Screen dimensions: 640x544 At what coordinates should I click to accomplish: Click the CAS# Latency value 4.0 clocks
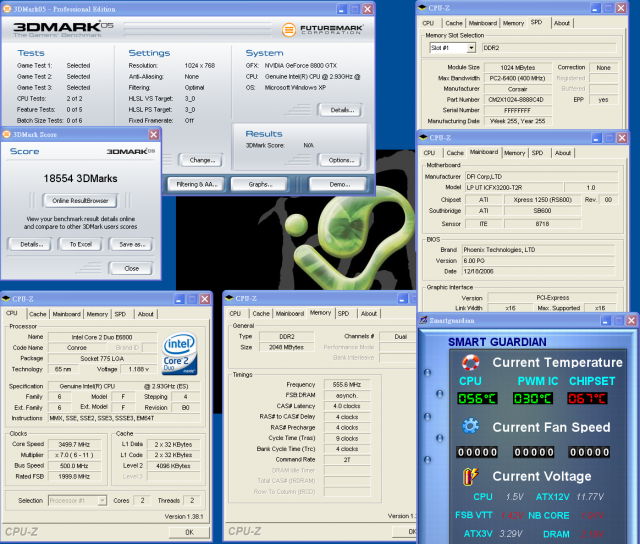point(347,406)
